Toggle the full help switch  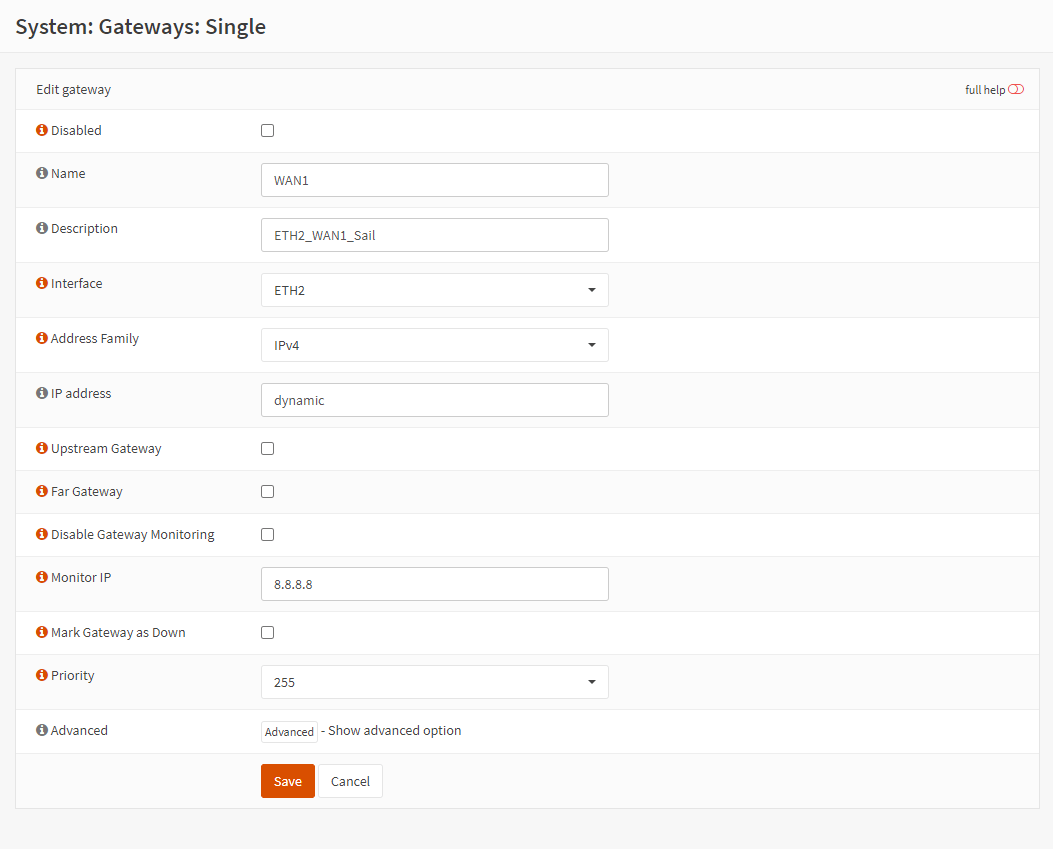[x=1016, y=90]
